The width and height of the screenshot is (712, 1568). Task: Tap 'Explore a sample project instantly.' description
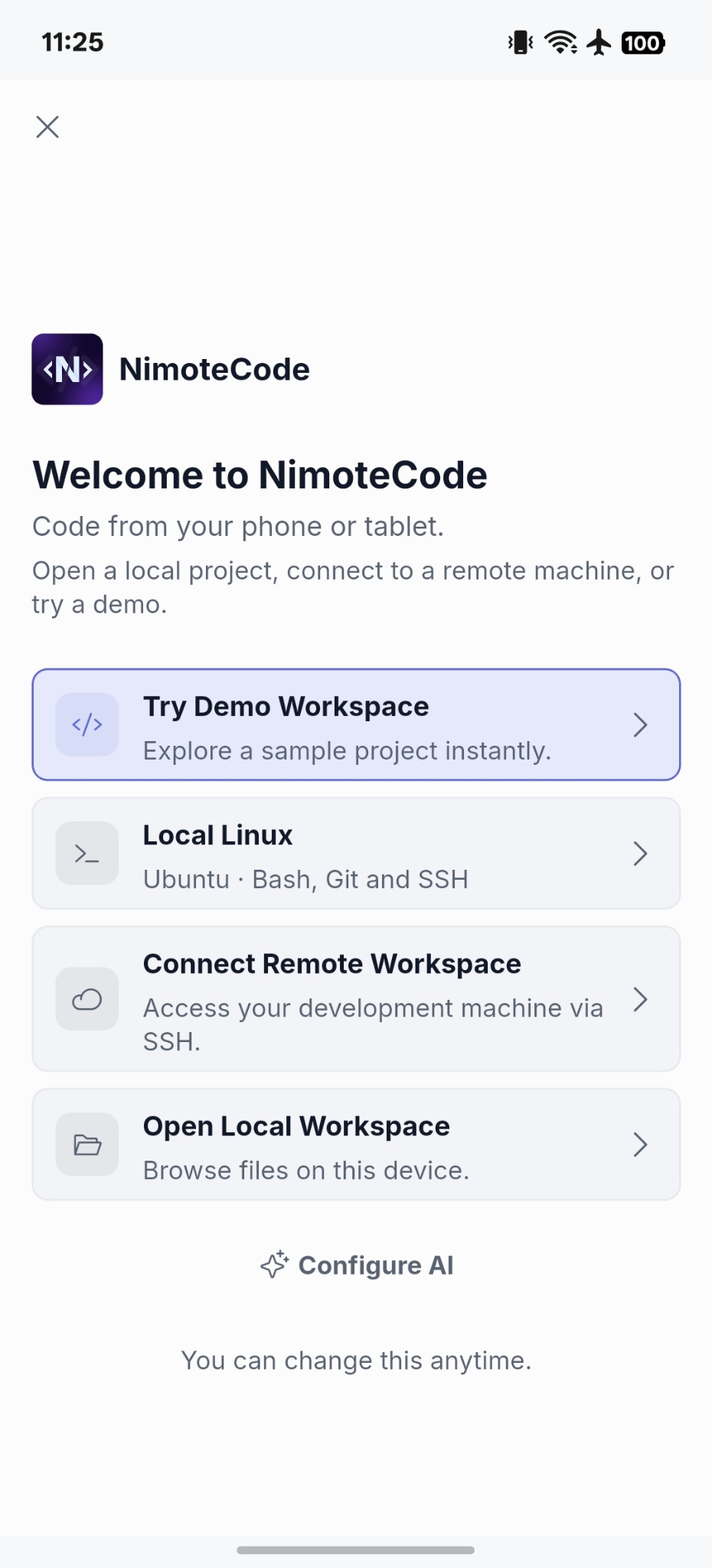pyautogui.click(x=348, y=751)
